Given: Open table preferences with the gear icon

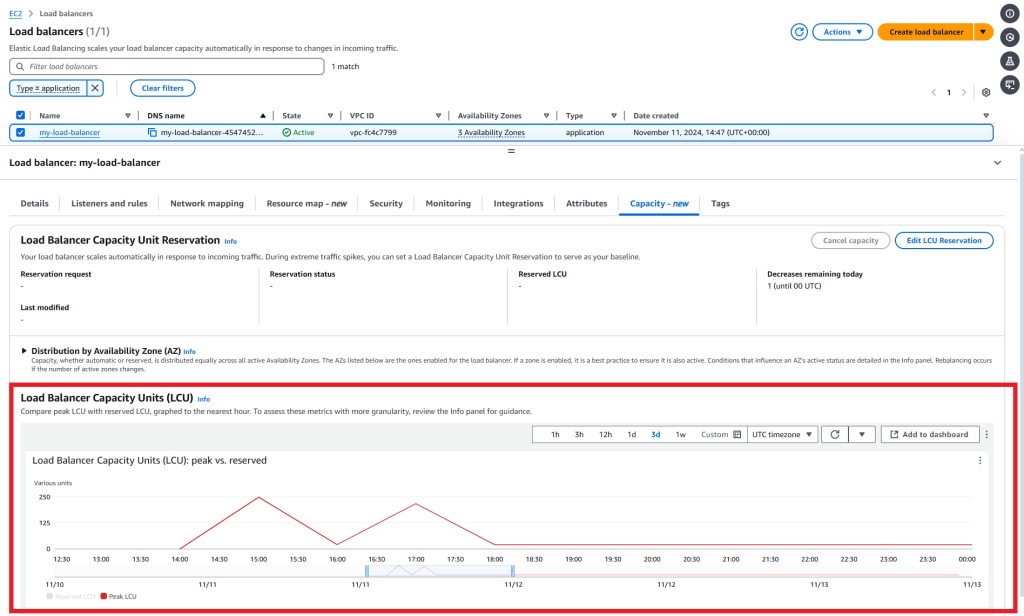Looking at the screenshot, I should (x=985, y=91).
